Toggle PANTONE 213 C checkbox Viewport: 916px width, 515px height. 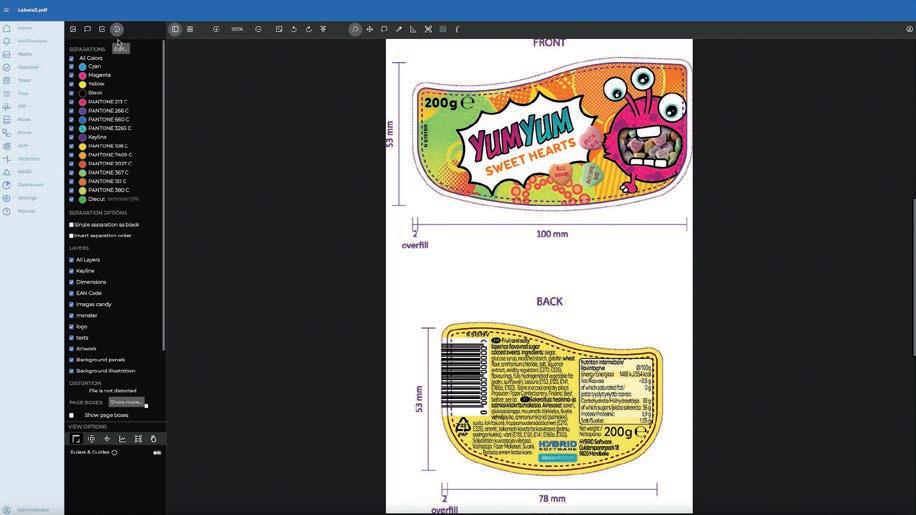71,102
